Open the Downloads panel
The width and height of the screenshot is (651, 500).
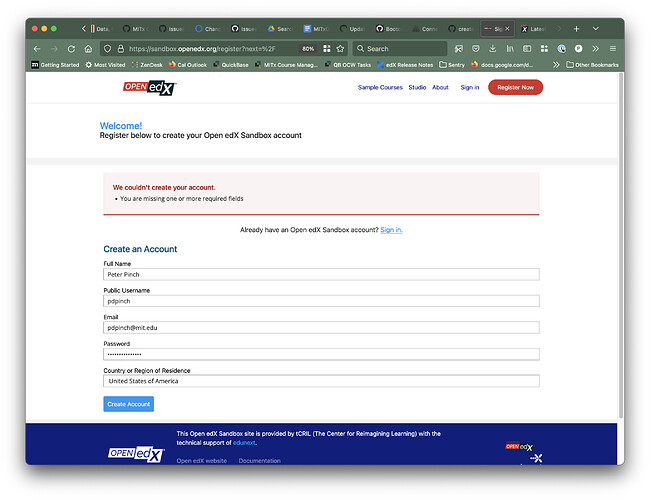492,49
